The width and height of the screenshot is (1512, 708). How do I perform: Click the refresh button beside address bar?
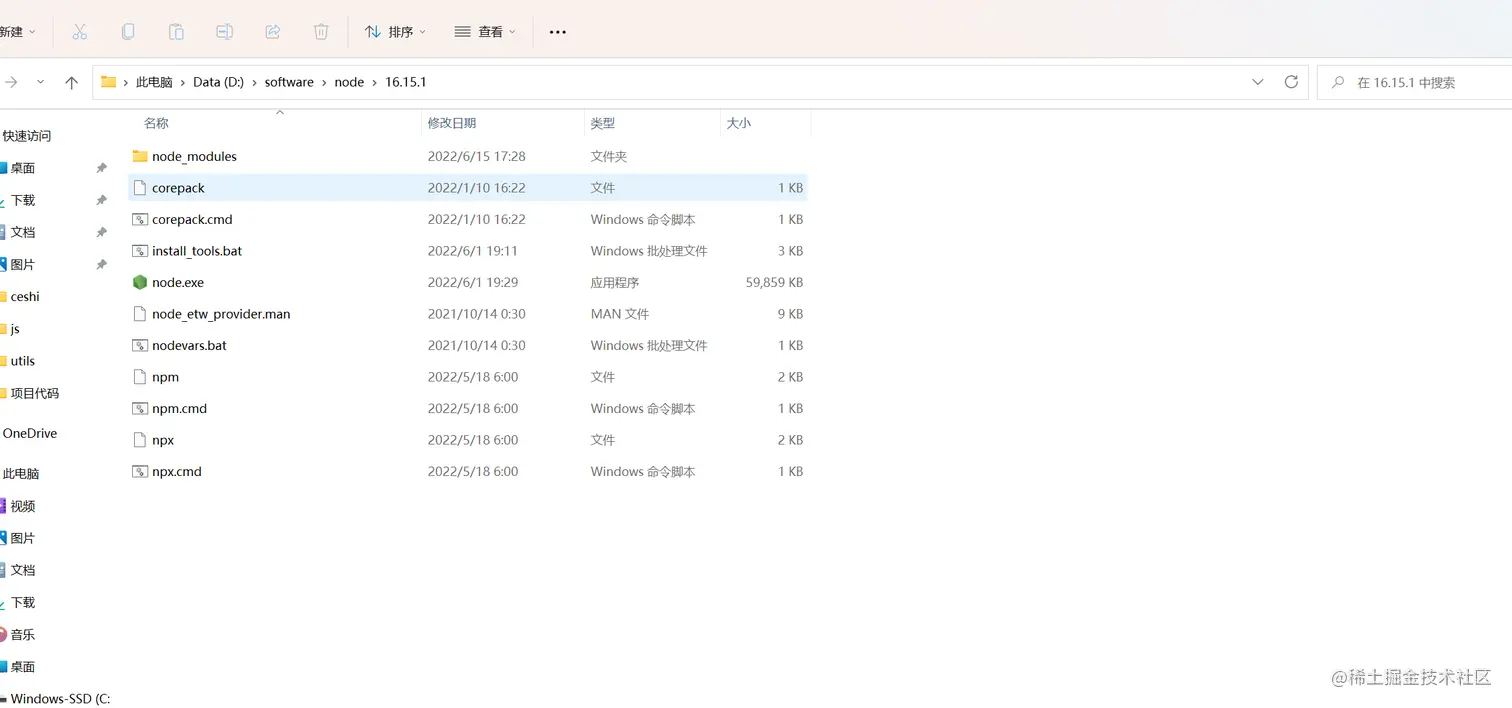point(1291,82)
